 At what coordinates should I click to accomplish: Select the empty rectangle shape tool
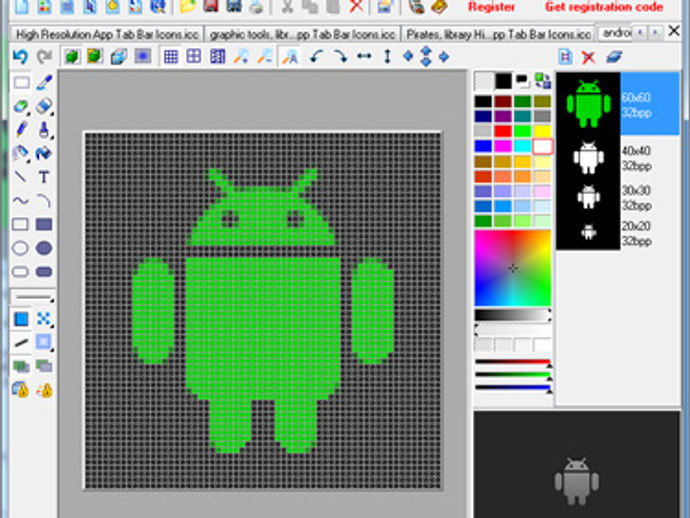(x=20, y=224)
